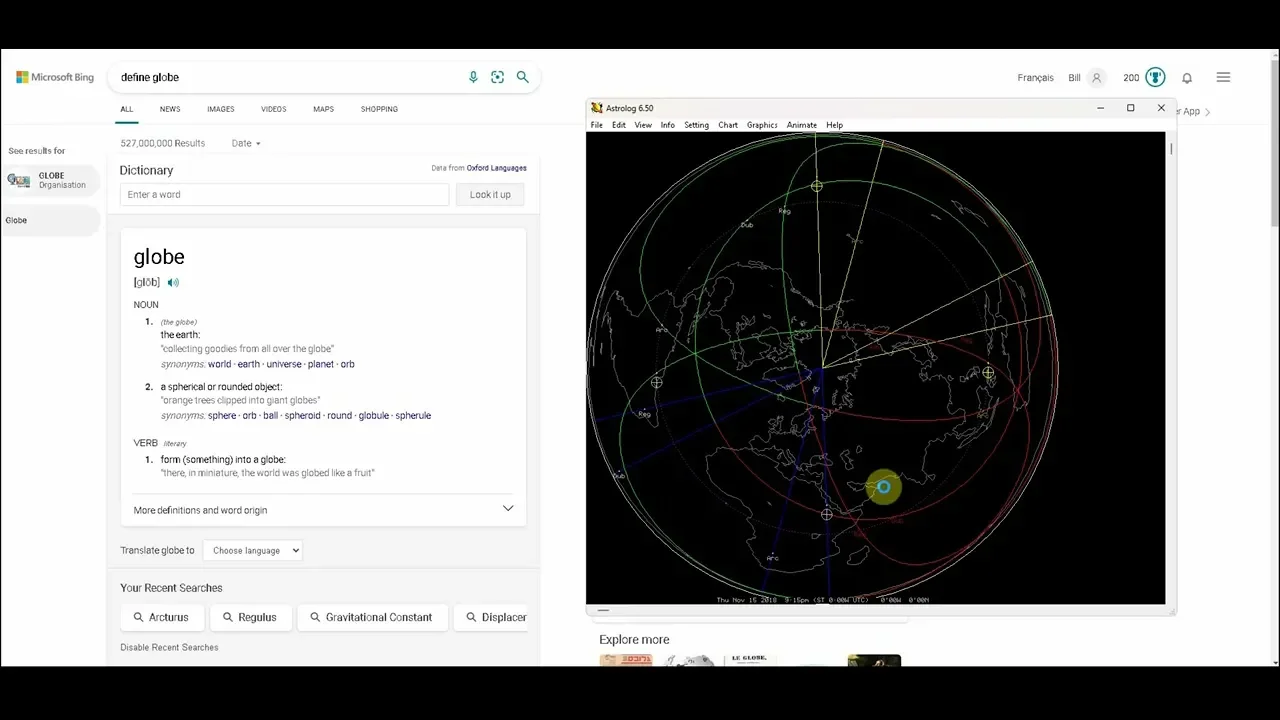Open the notifications bell icon
The width and height of the screenshot is (1280, 720).
[1187, 78]
